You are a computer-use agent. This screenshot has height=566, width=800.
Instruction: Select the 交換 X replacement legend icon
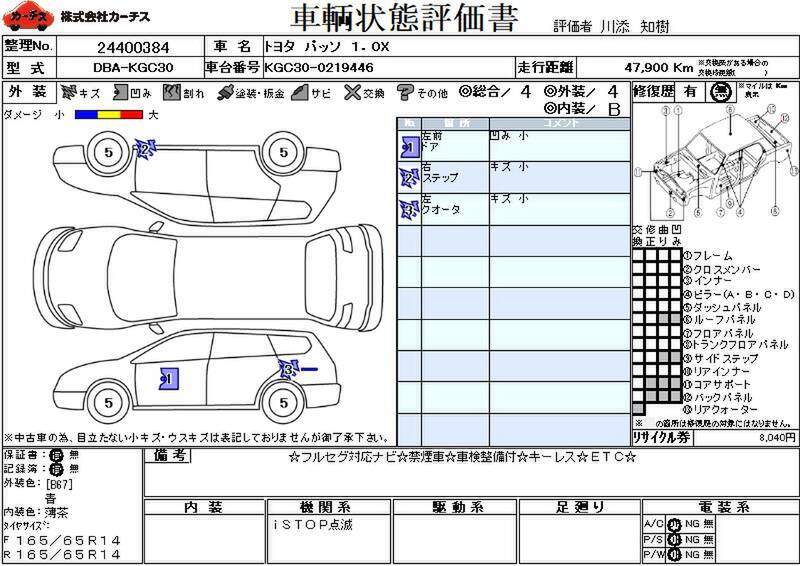352,92
